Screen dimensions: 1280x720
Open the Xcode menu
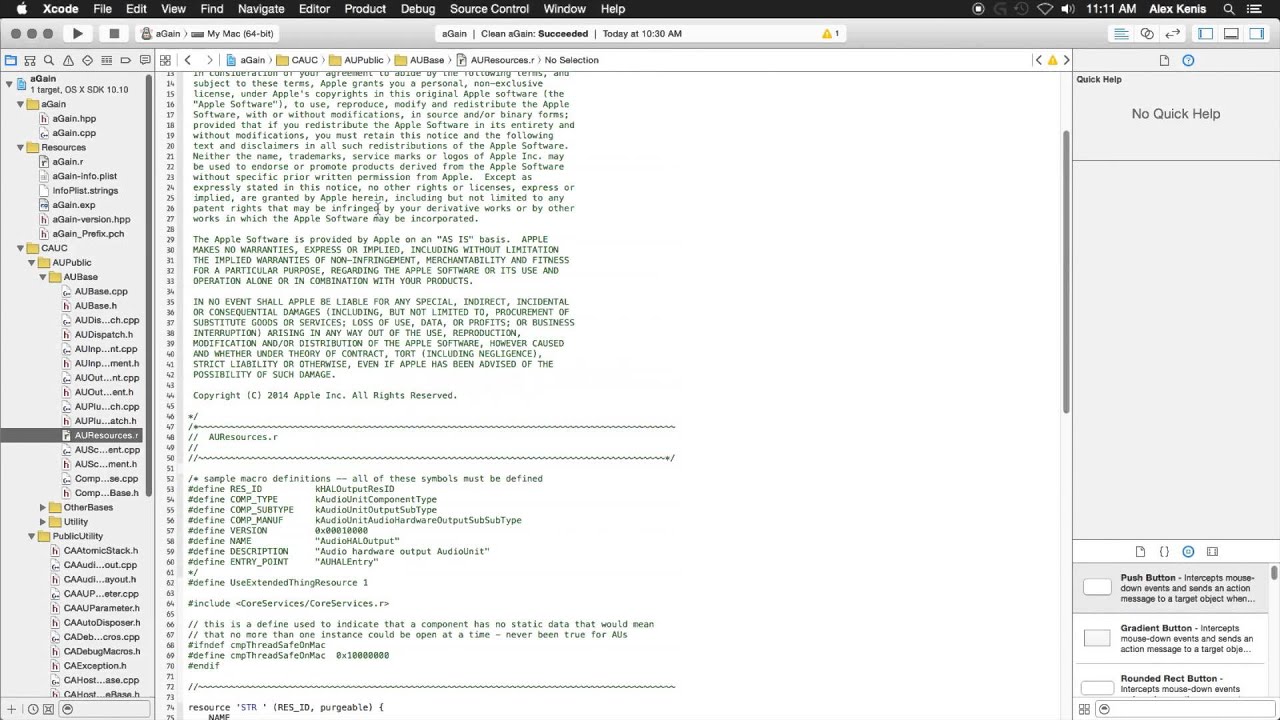60,9
